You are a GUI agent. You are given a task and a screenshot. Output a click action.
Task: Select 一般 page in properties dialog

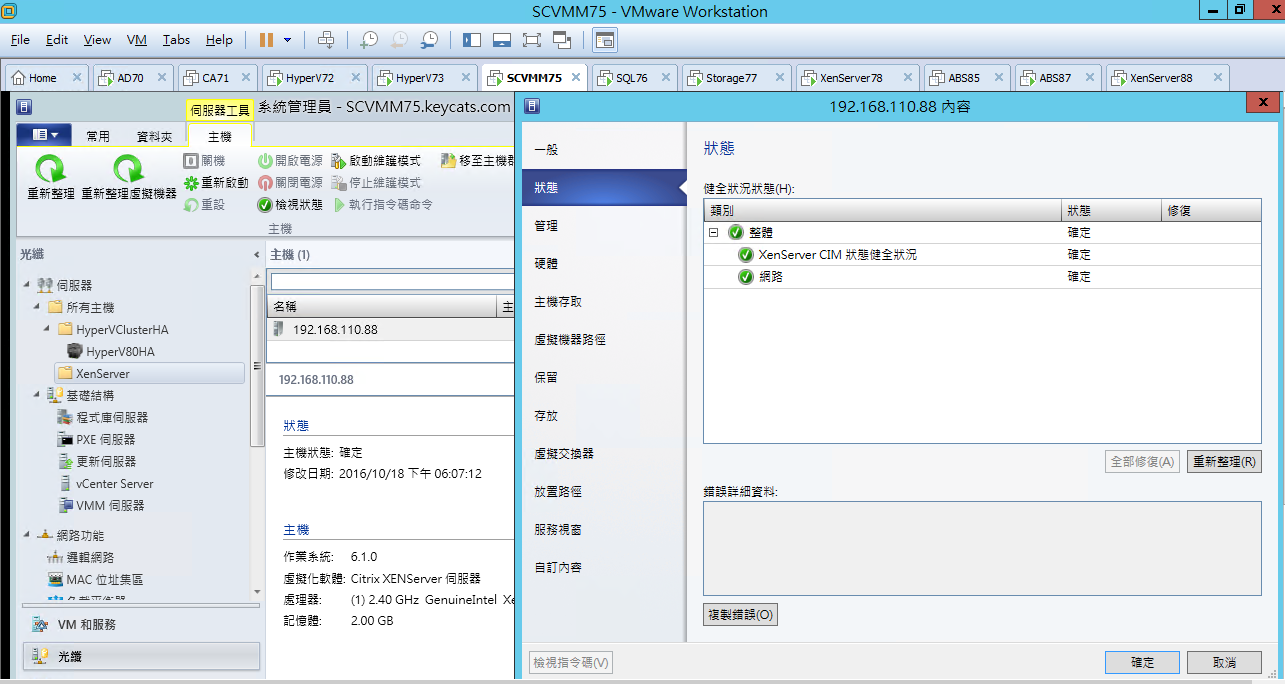click(x=603, y=150)
